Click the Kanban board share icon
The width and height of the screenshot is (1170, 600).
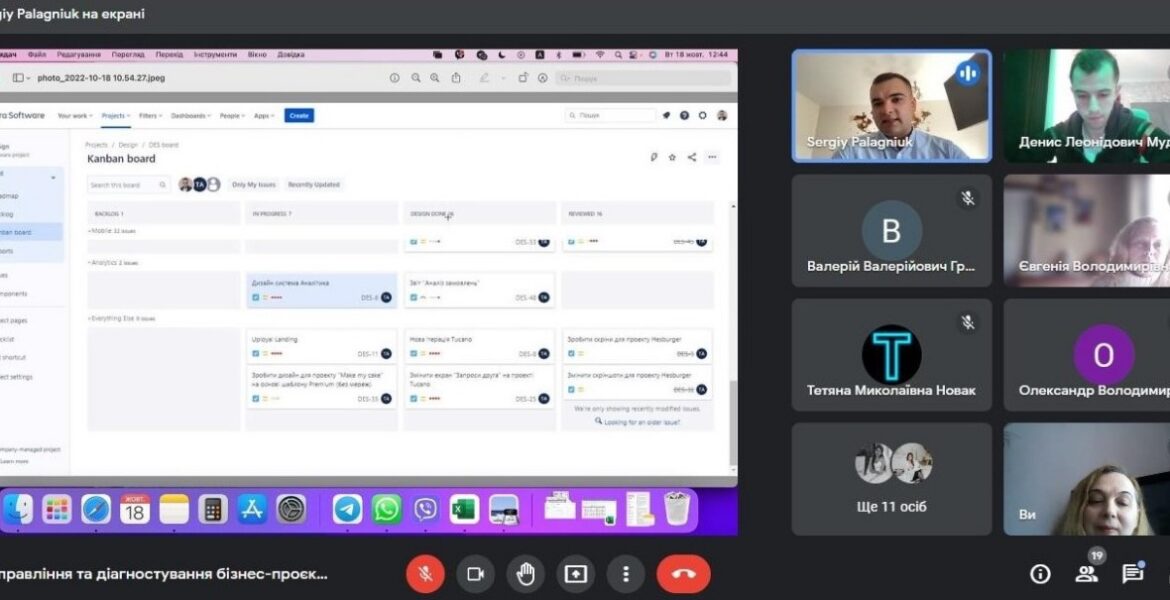(692, 157)
